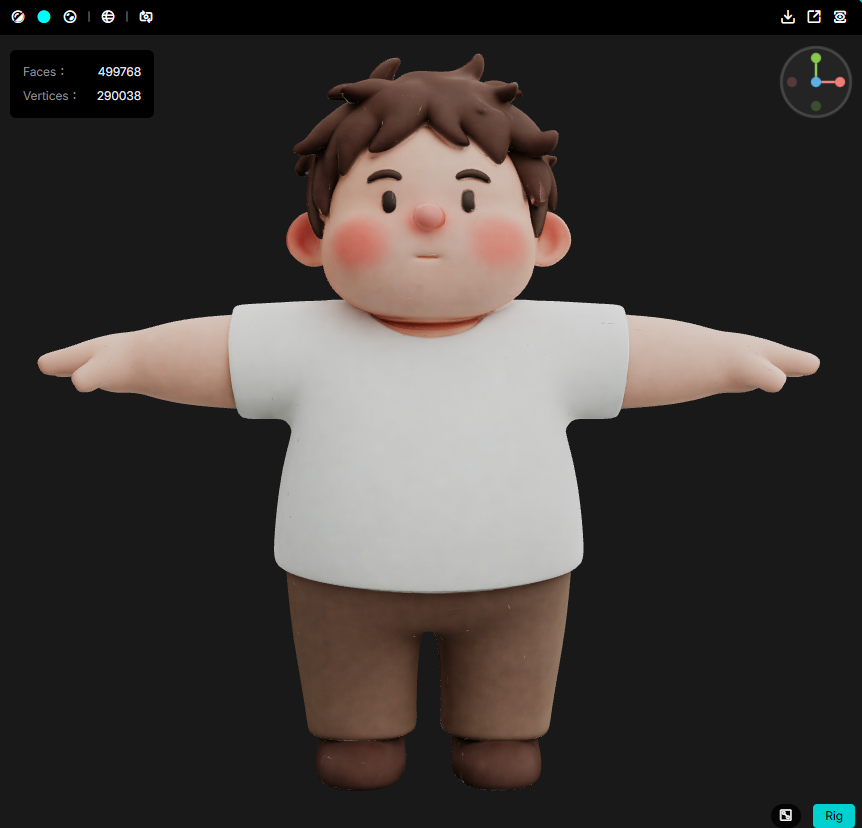Select the glossy sphere material view icon
Image resolution: width=862 pixels, height=828 pixels.
pos(70,16)
